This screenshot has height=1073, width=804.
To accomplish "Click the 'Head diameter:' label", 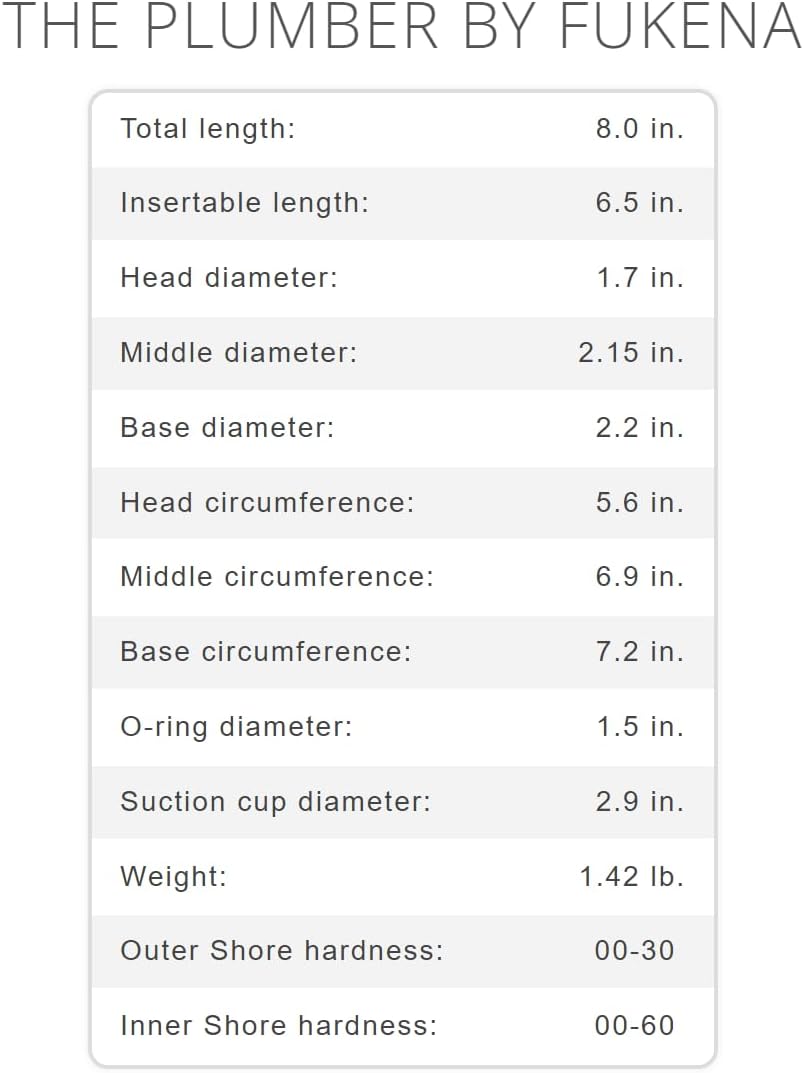I will [x=229, y=278].
